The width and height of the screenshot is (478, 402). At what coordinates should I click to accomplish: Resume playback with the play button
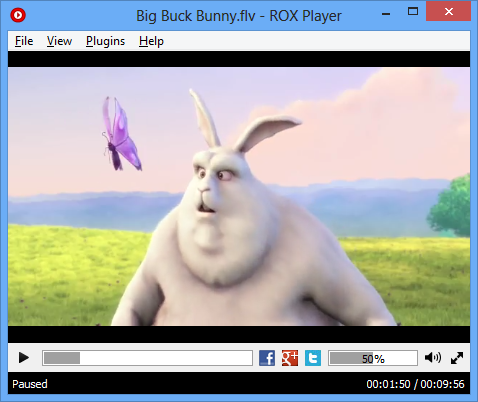coord(23,358)
